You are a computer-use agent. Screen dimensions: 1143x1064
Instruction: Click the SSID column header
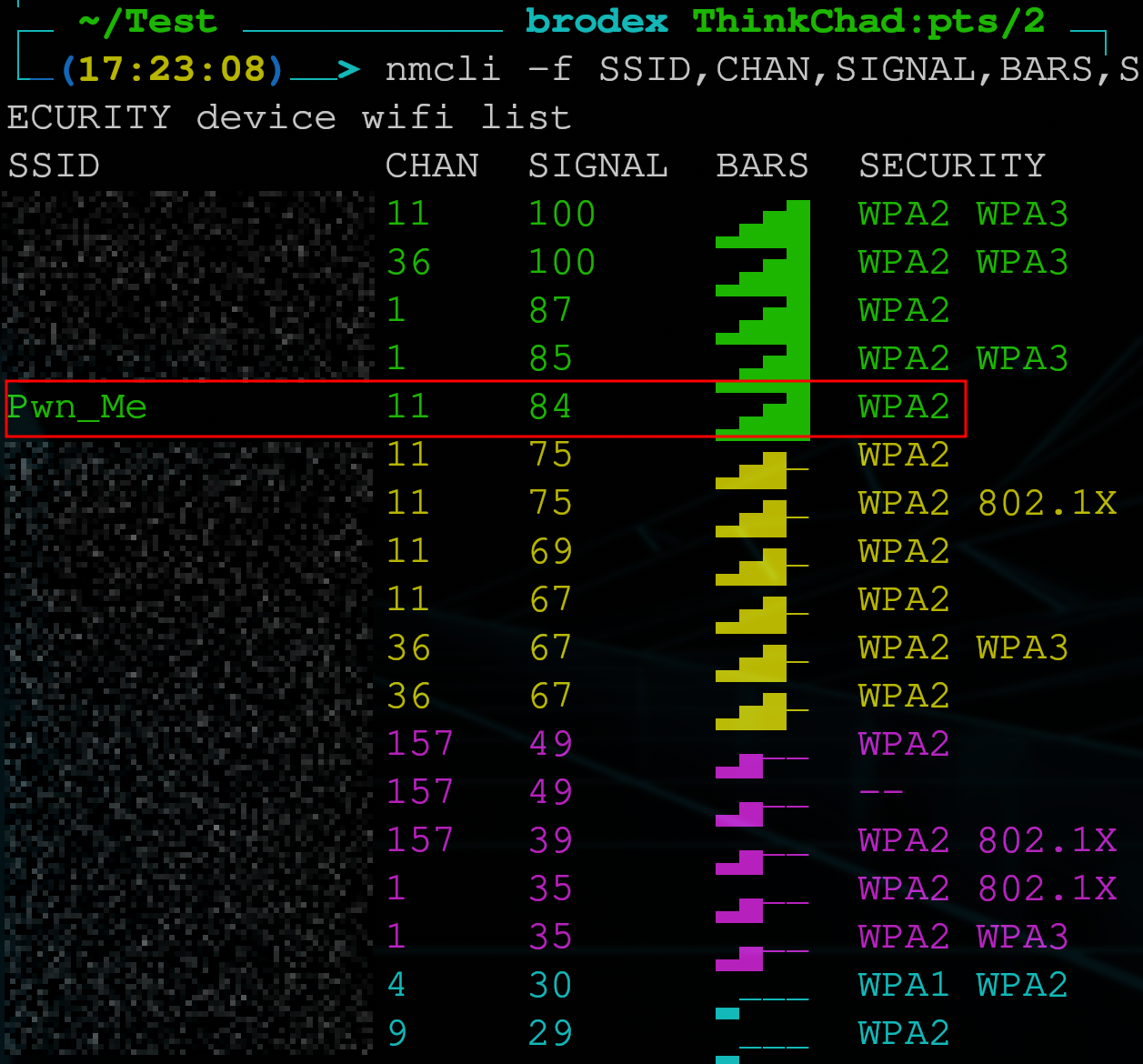click(54, 166)
